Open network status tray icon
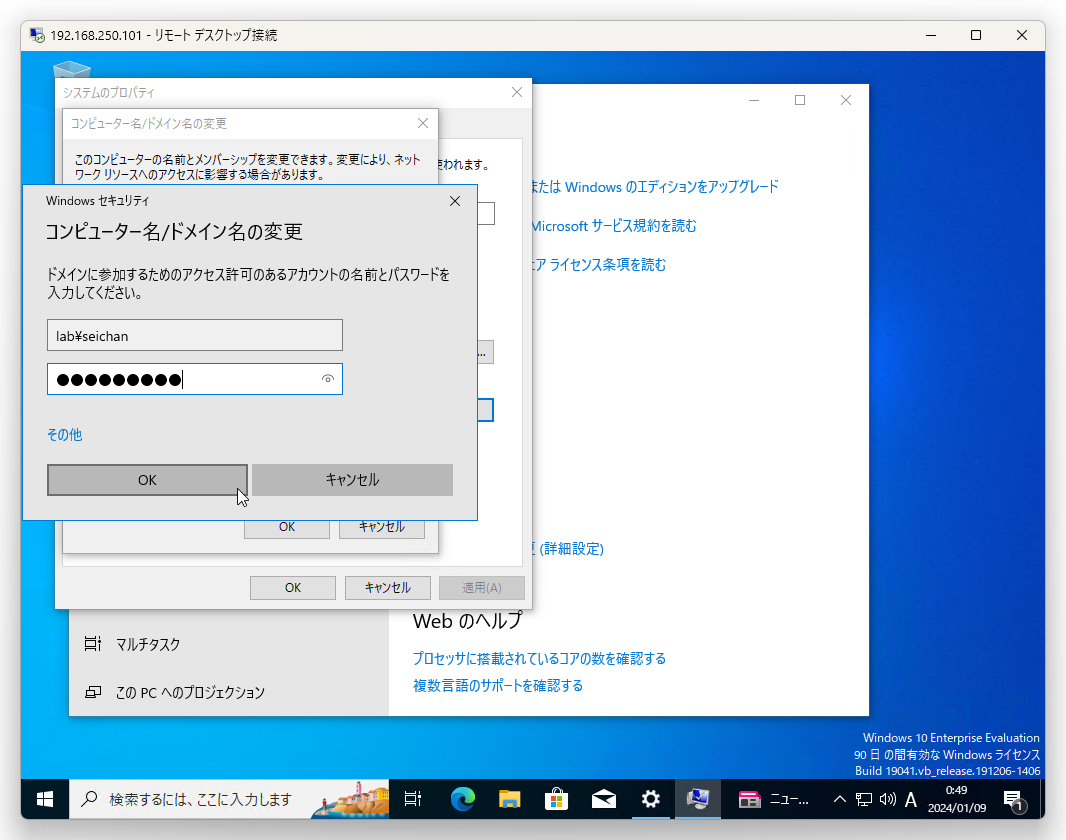The width and height of the screenshot is (1066, 840). coord(864,799)
